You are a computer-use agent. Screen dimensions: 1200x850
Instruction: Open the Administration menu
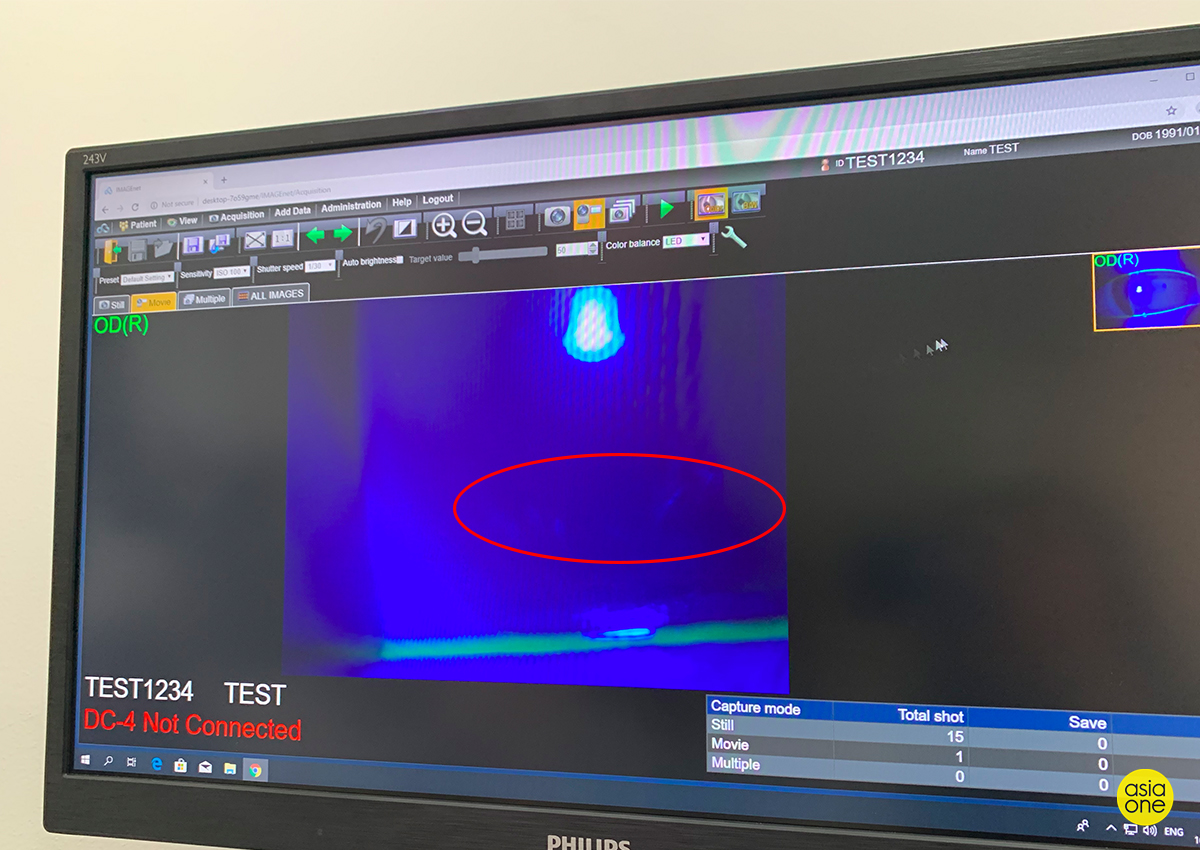(x=351, y=207)
